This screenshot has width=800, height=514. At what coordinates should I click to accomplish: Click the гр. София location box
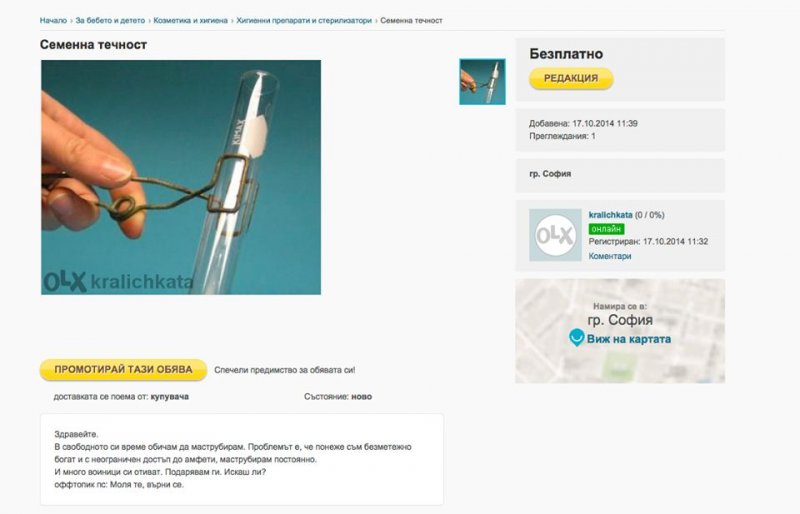click(620, 175)
